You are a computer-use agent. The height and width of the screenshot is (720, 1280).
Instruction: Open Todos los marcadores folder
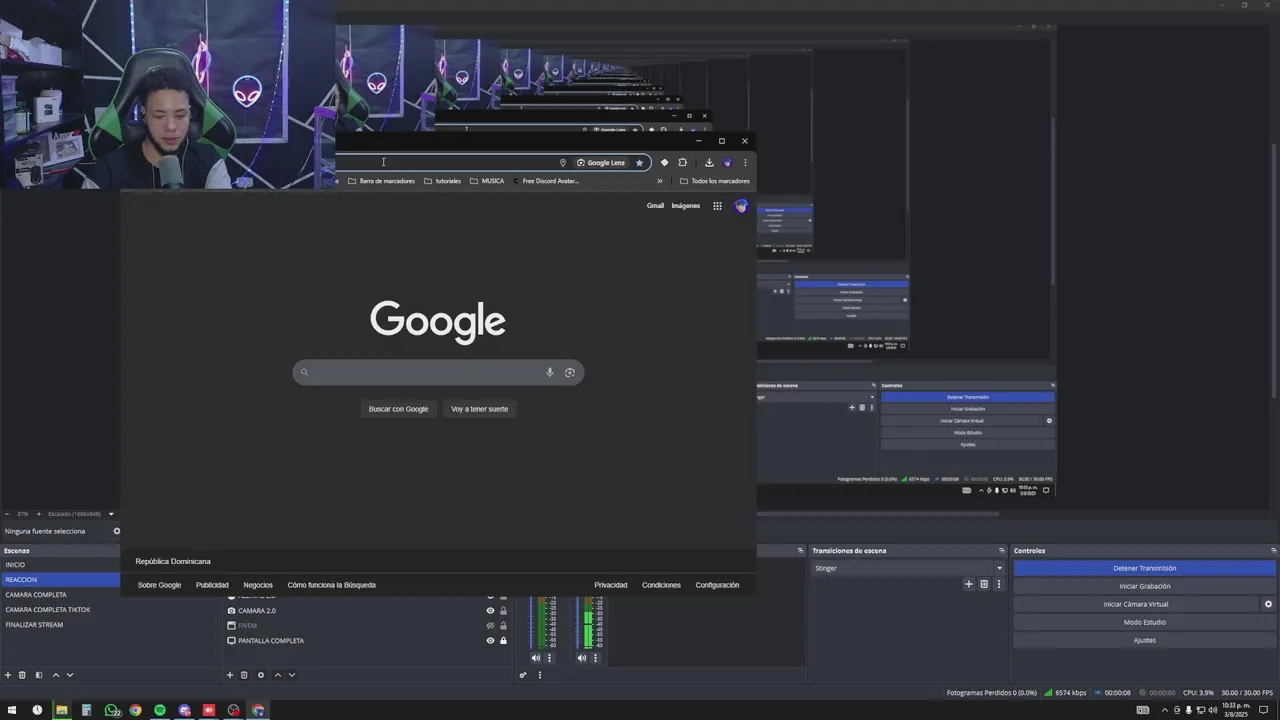click(x=714, y=181)
